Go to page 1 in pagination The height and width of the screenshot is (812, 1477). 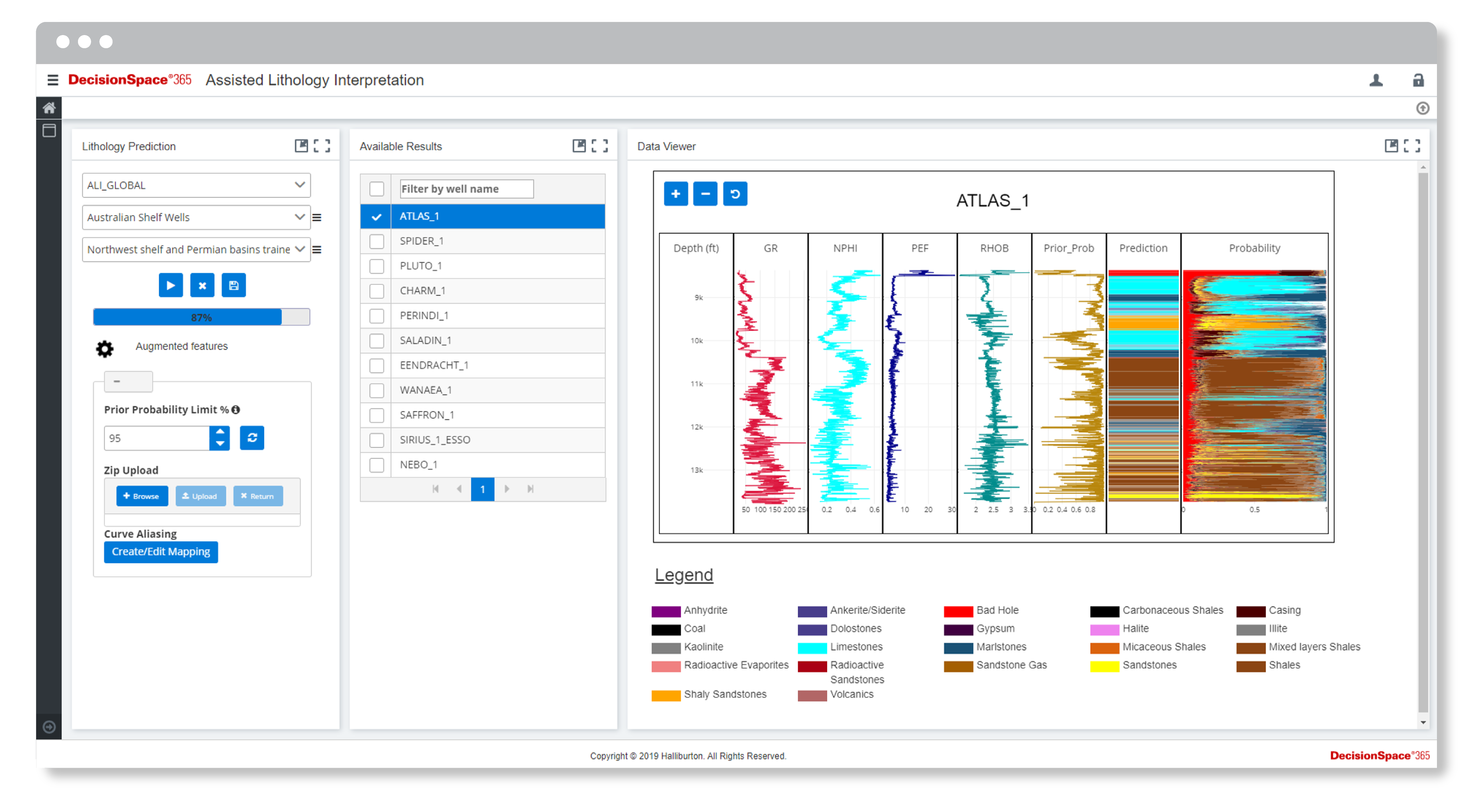pyautogui.click(x=482, y=489)
